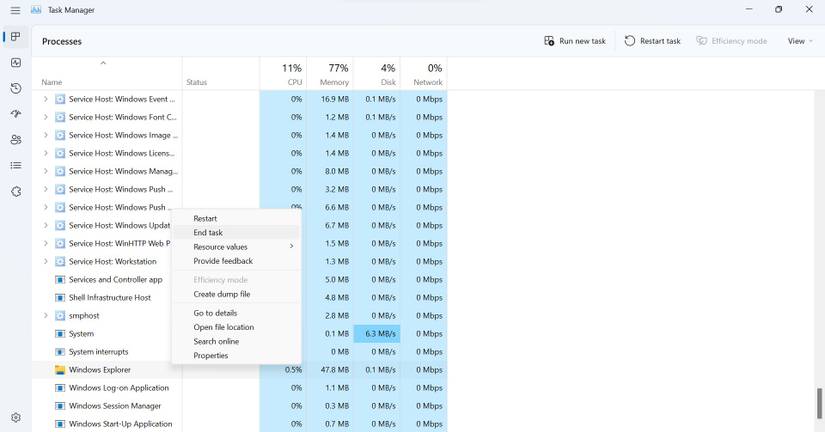Select the Windows Explorer process row
Viewport: 825px width, 432px height.
100,370
